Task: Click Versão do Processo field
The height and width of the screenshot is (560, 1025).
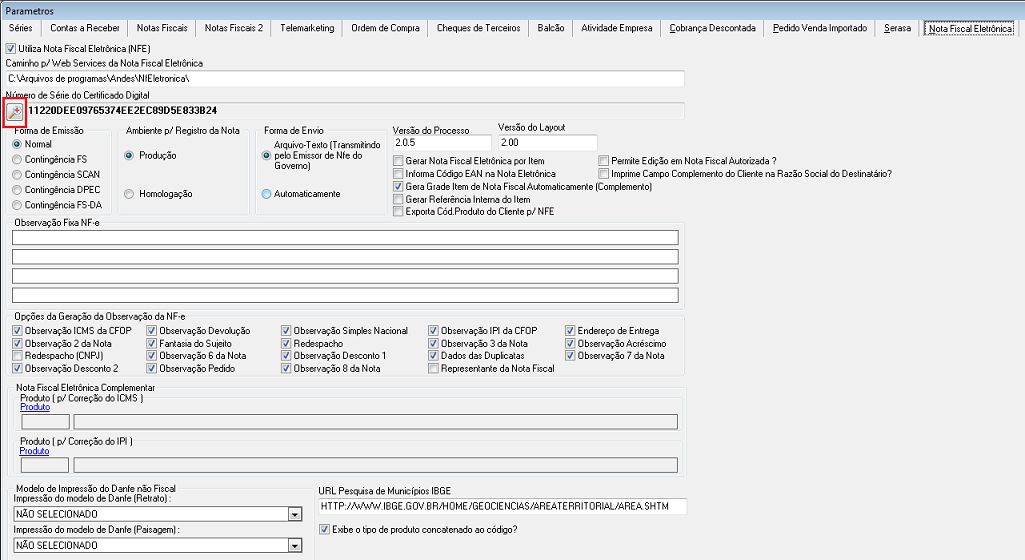Action: pyautogui.click(x=442, y=142)
